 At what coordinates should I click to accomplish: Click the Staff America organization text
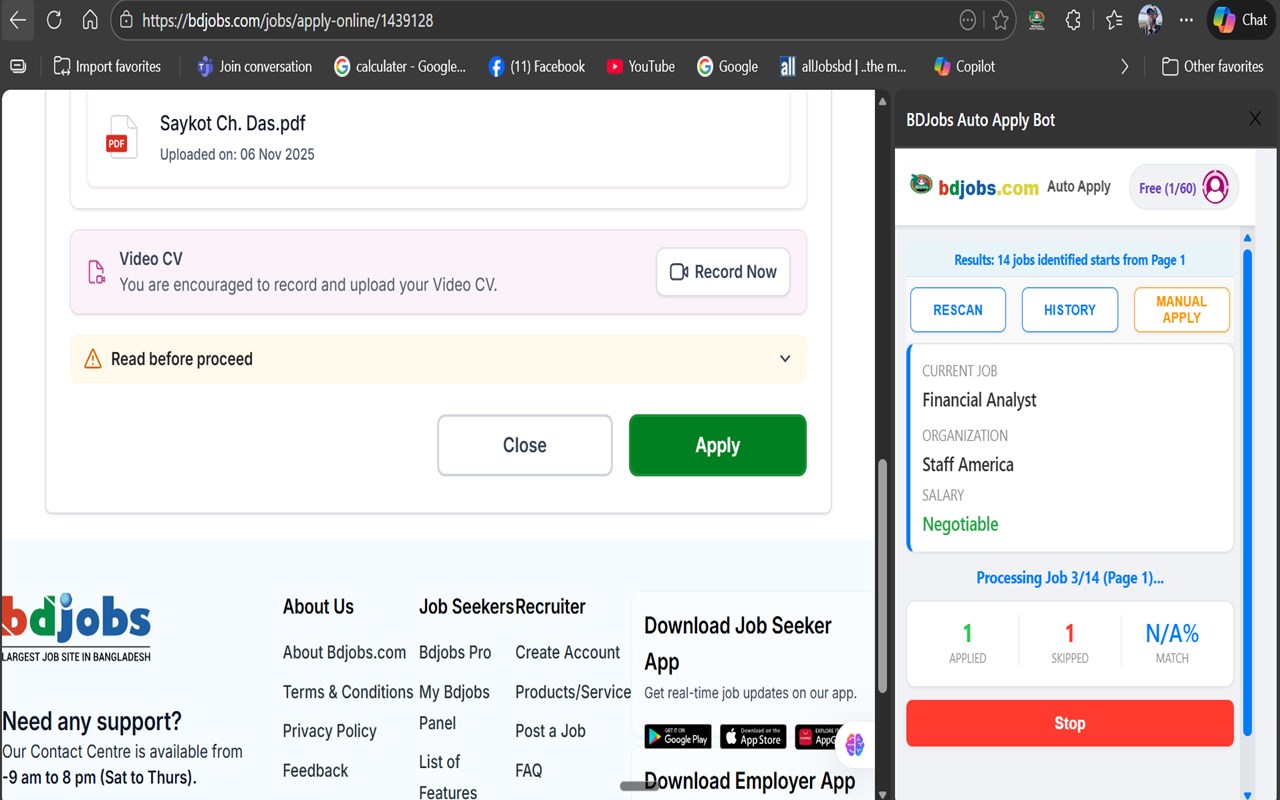(x=968, y=465)
